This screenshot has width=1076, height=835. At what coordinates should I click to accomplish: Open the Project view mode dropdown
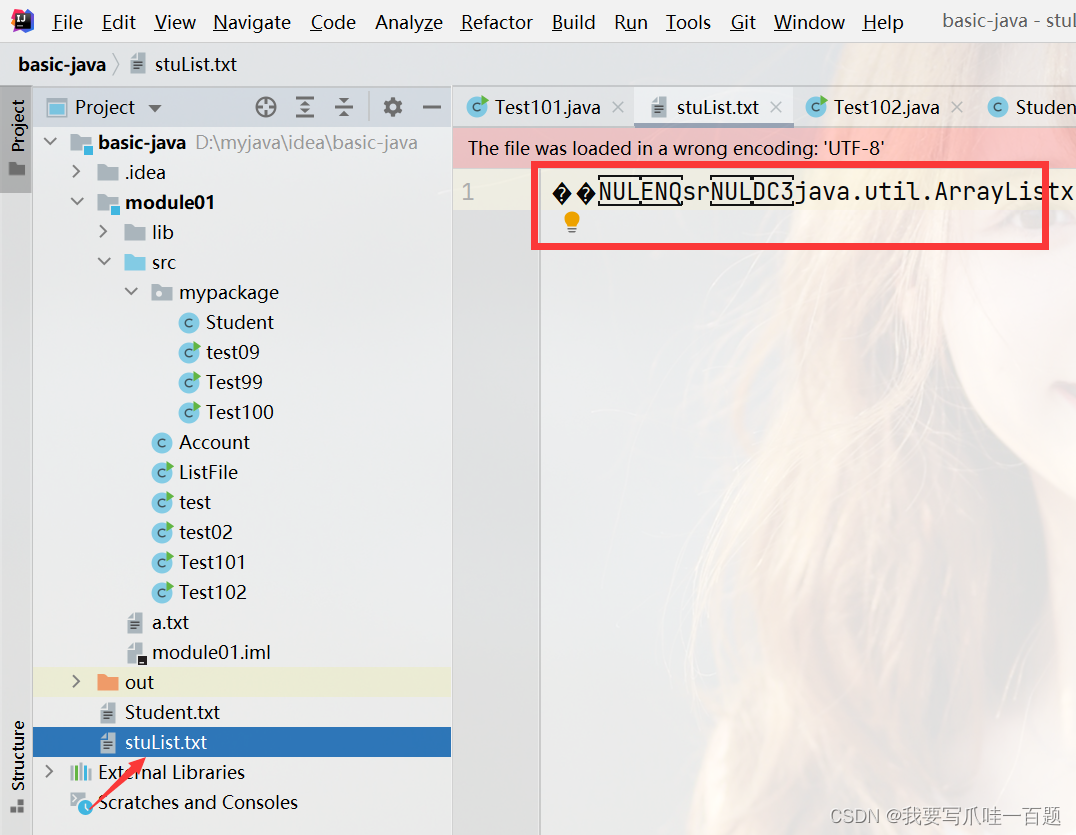coord(156,107)
